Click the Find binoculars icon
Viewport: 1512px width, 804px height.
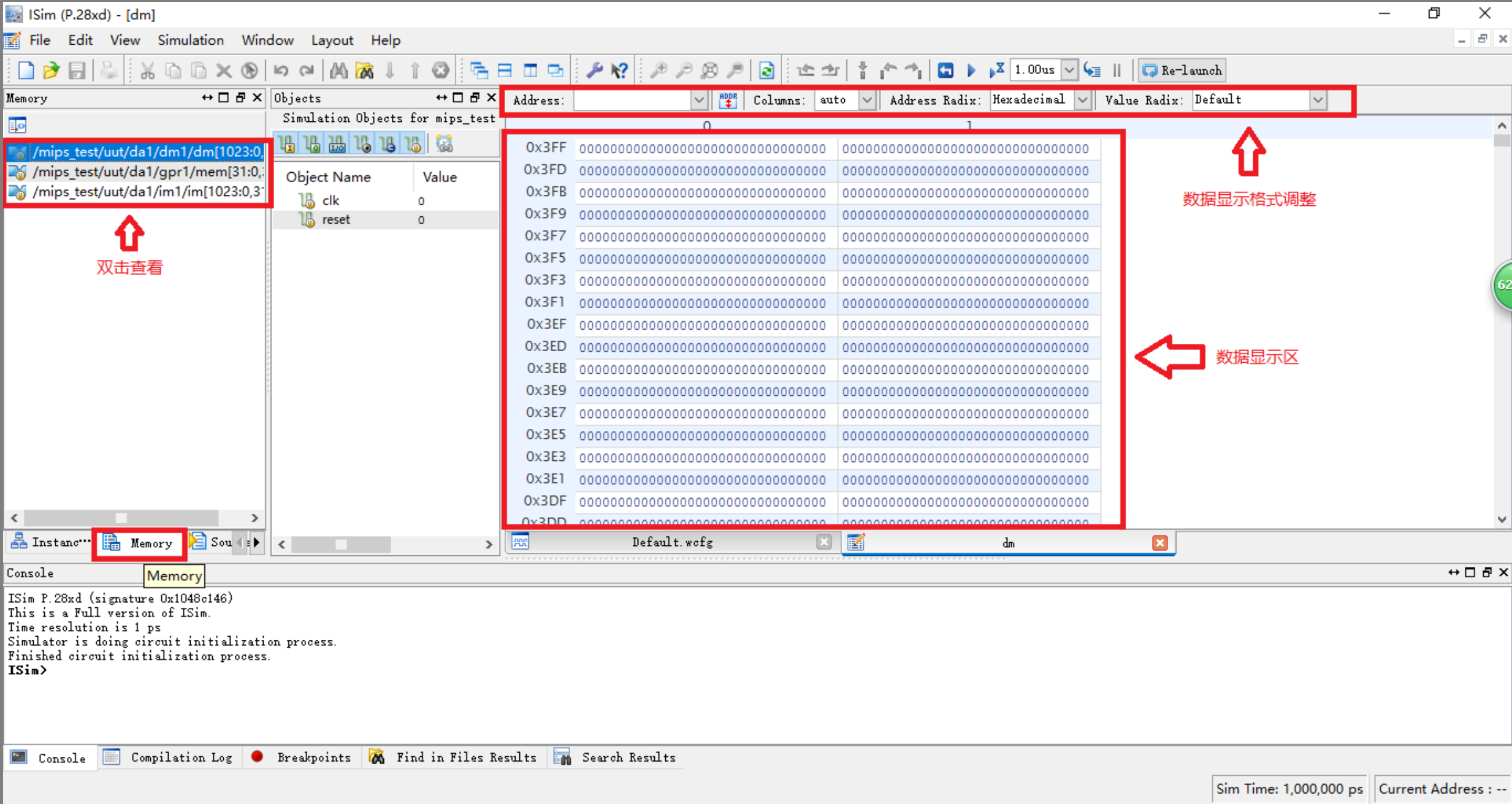pyautogui.click(x=338, y=70)
